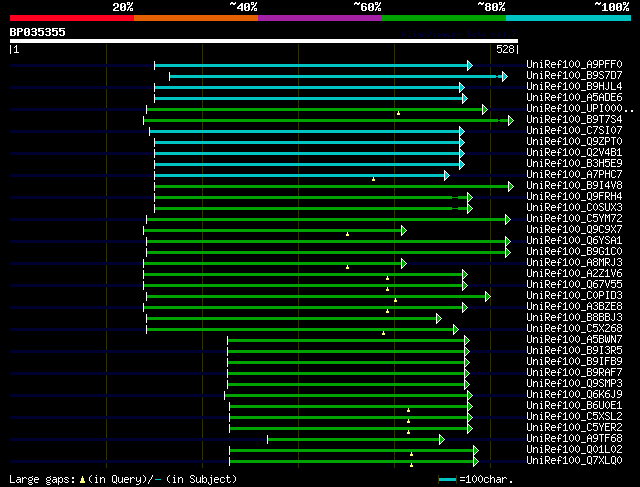640x487 pixels.
Task: Select the UniRef100_Q67V55 label
Action: click(574, 285)
